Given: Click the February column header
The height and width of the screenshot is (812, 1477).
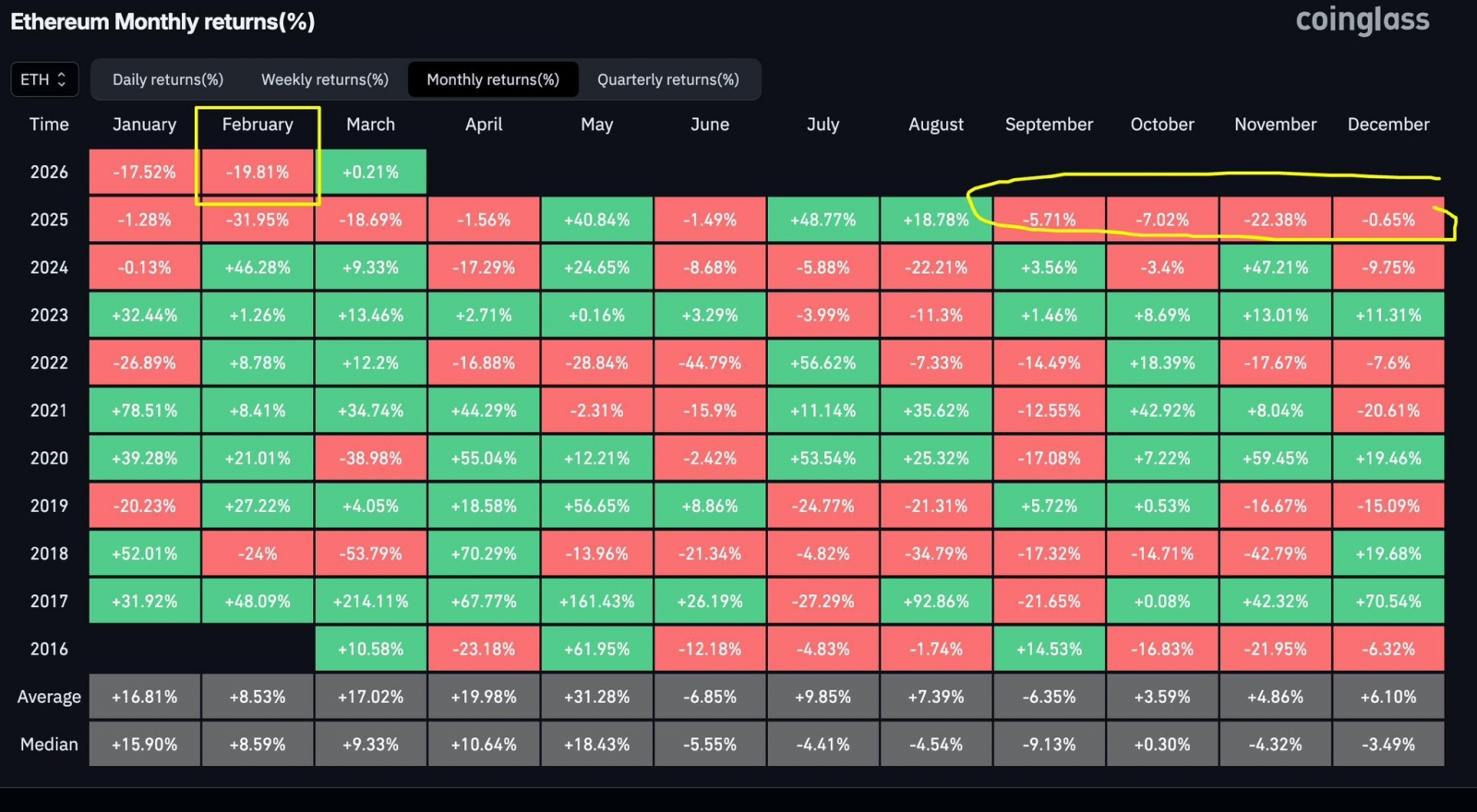Looking at the screenshot, I should [258, 125].
